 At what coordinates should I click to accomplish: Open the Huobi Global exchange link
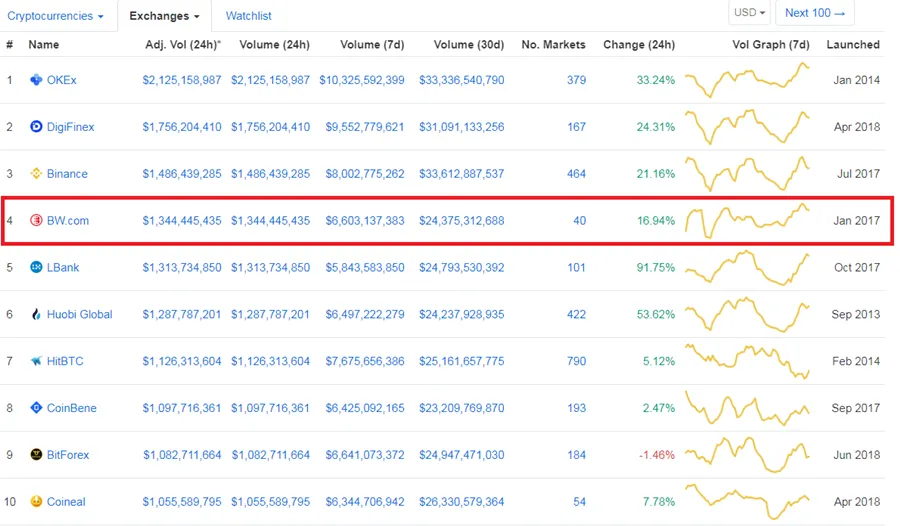coord(79,314)
